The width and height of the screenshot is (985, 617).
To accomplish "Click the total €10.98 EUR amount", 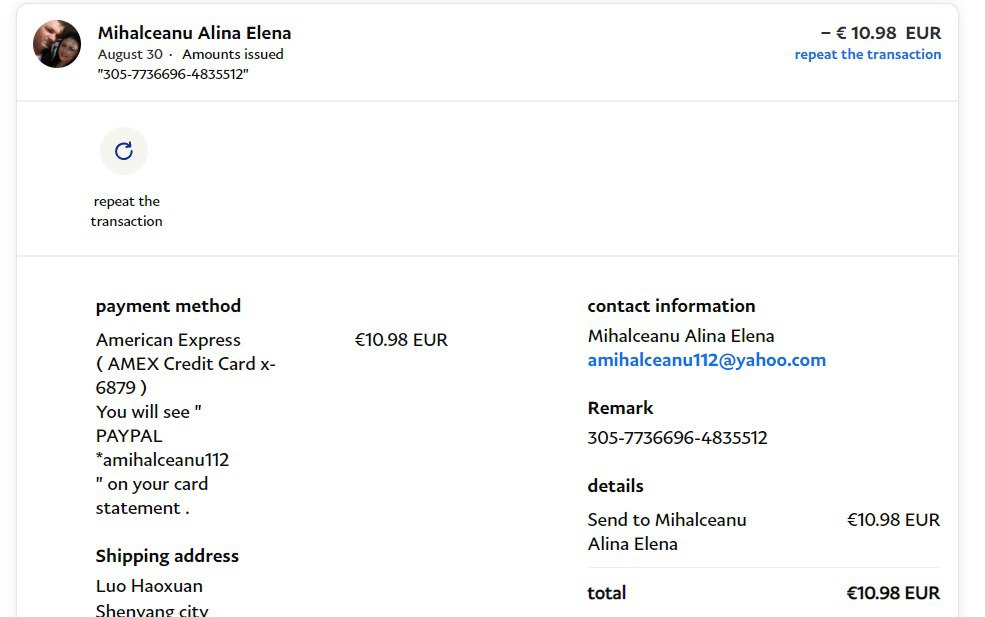I will point(893,593).
